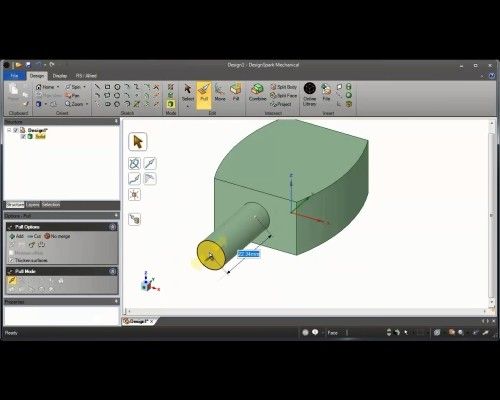This screenshot has width=500, height=400.
Task: Pin the Structure panel
Action: click(x=116, y=121)
